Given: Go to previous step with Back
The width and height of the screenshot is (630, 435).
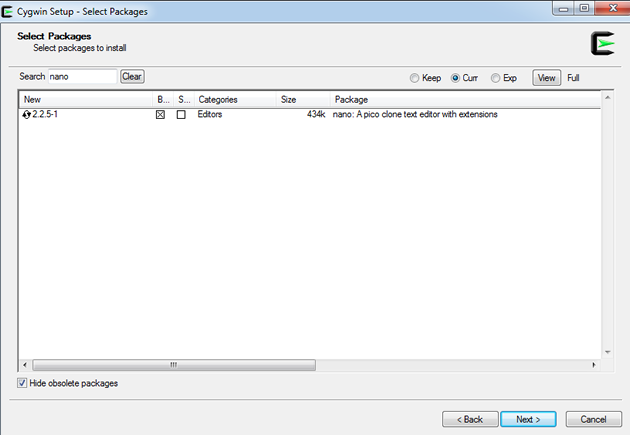Looking at the screenshot, I should (x=470, y=419).
